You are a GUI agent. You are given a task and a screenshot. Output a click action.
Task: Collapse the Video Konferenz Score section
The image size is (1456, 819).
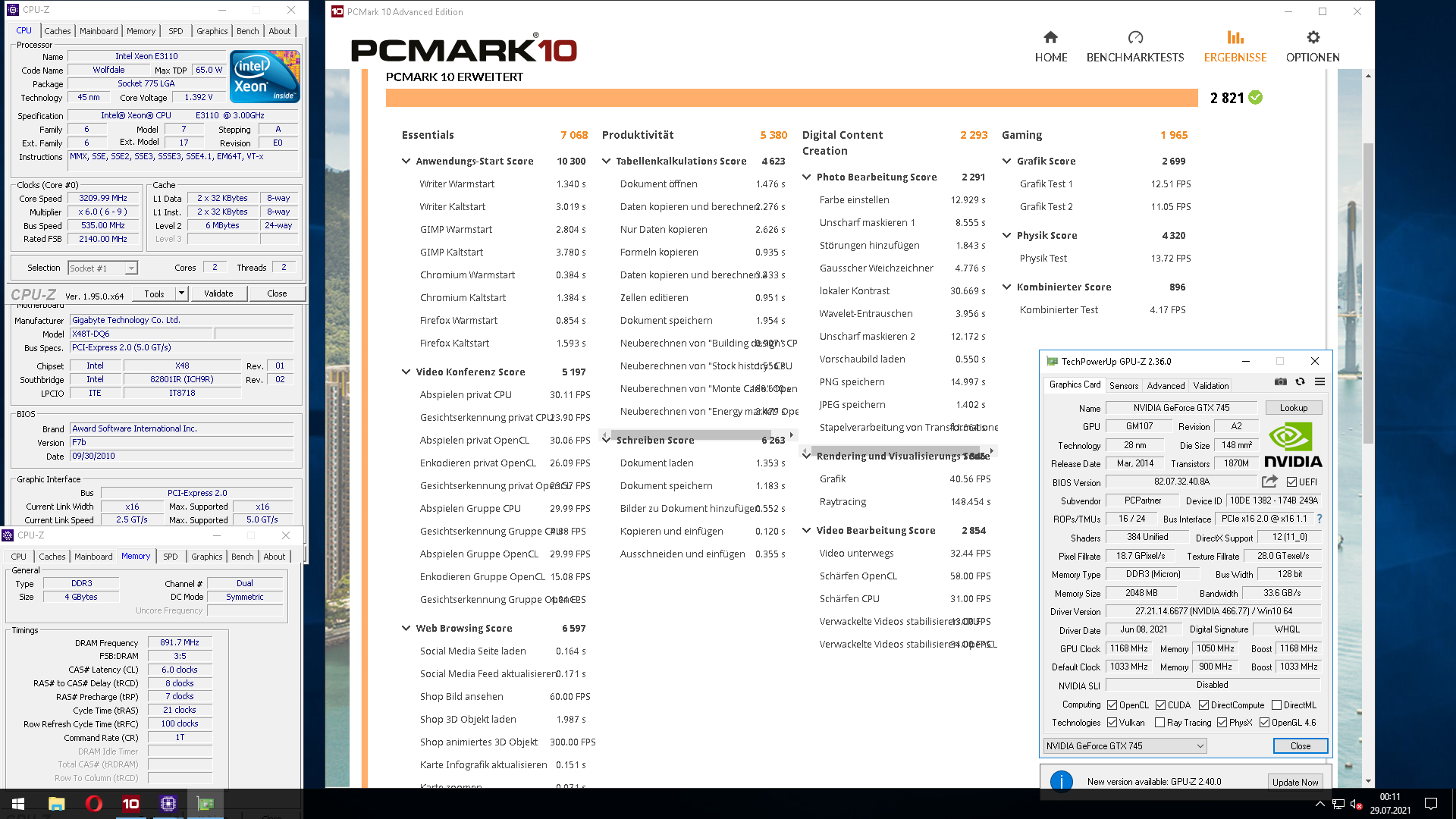[406, 372]
